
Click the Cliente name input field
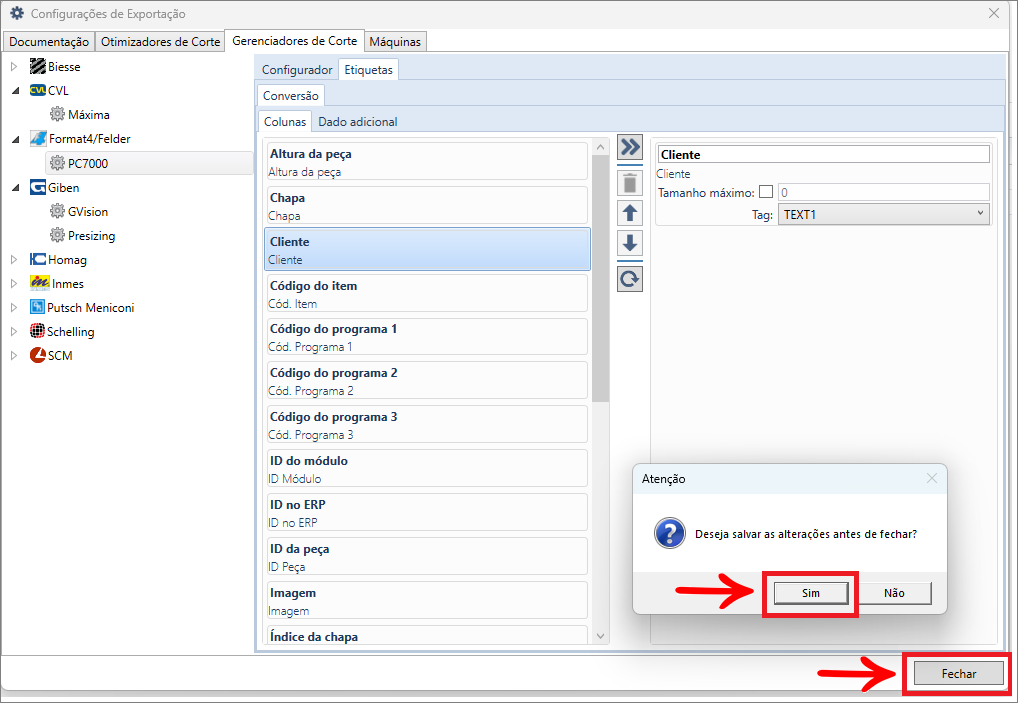pyautogui.click(x=824, y=155)
